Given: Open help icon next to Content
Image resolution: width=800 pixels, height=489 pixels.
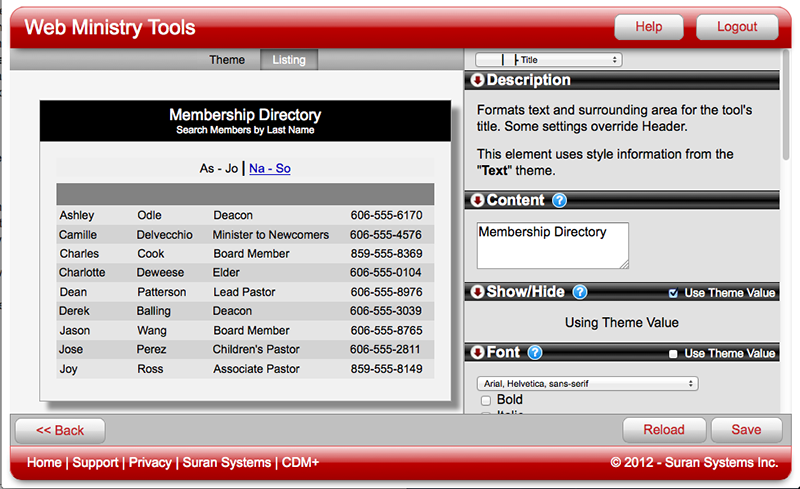Looking at the screenshot, I should (559, 201).
